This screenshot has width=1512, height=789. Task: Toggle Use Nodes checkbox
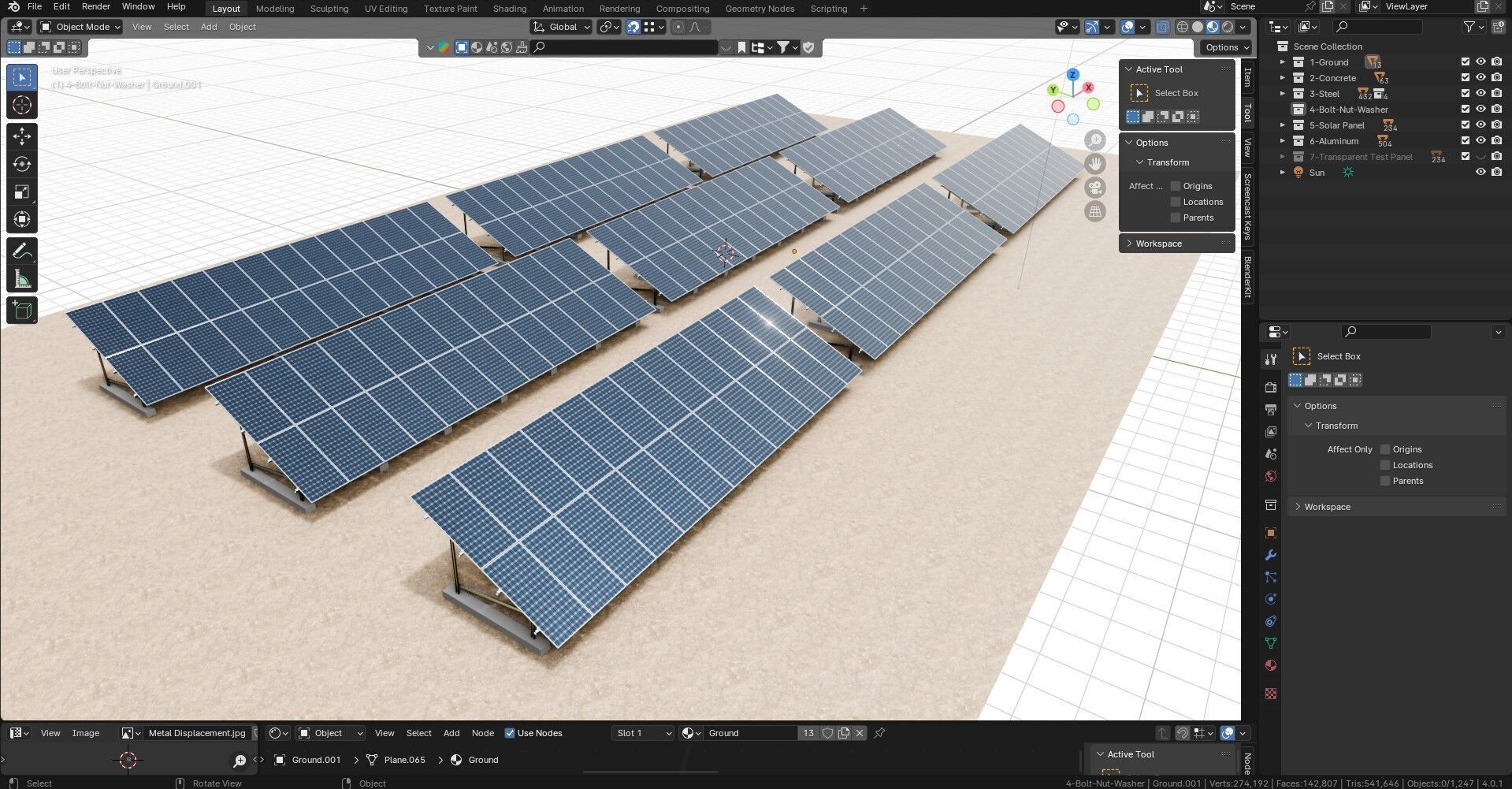pos(509,733)
